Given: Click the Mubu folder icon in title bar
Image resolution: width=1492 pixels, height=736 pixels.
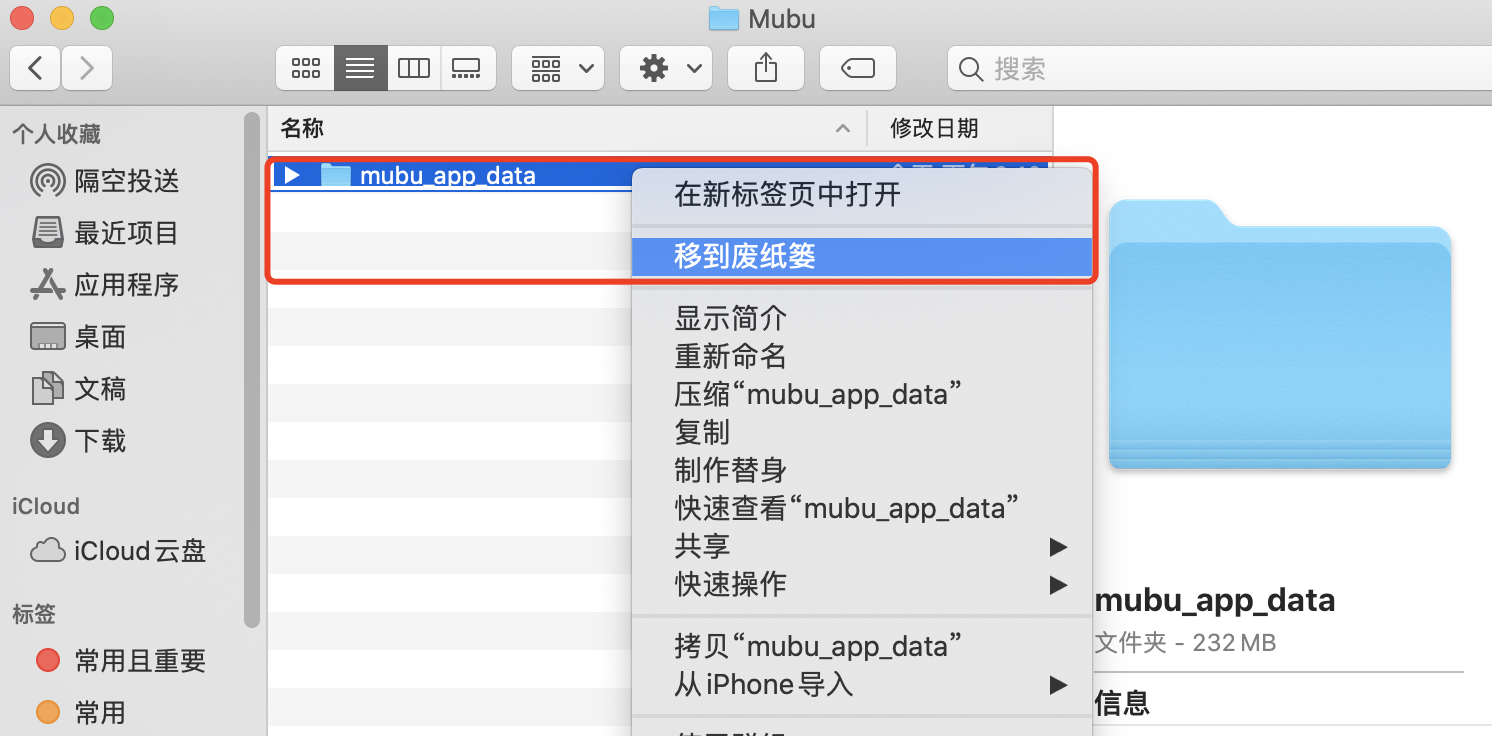Looking at the screenshot, I should click(723, 18).
